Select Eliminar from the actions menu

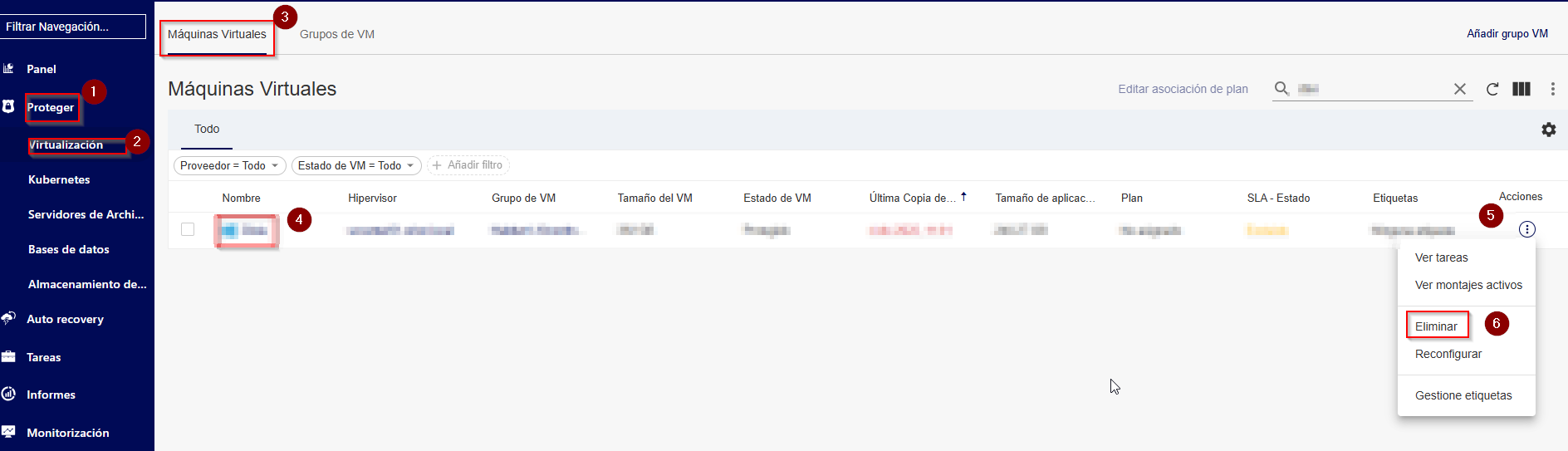point(1436,326)
